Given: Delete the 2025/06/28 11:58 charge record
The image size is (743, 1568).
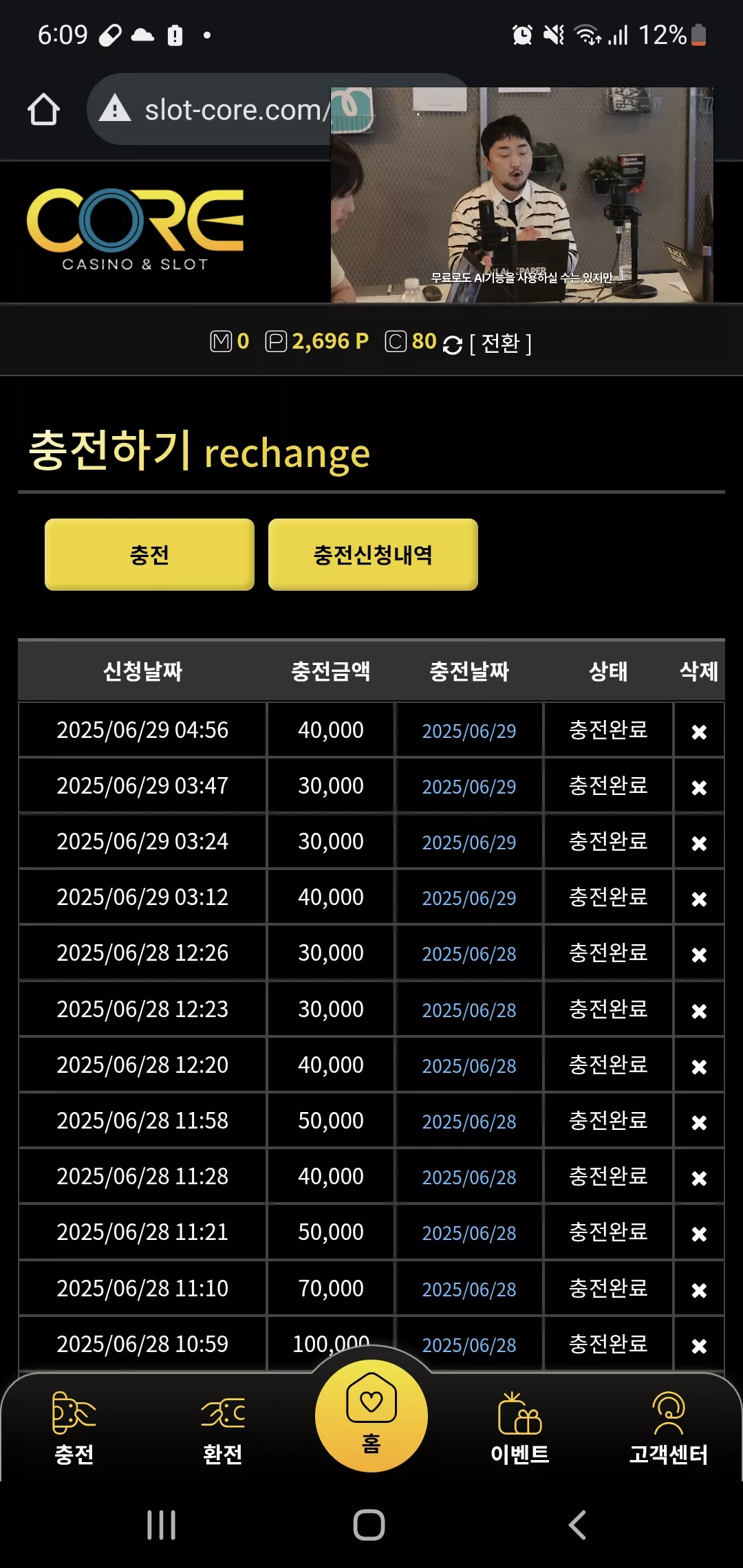Looking at the screenshot, I should 699,1122.
